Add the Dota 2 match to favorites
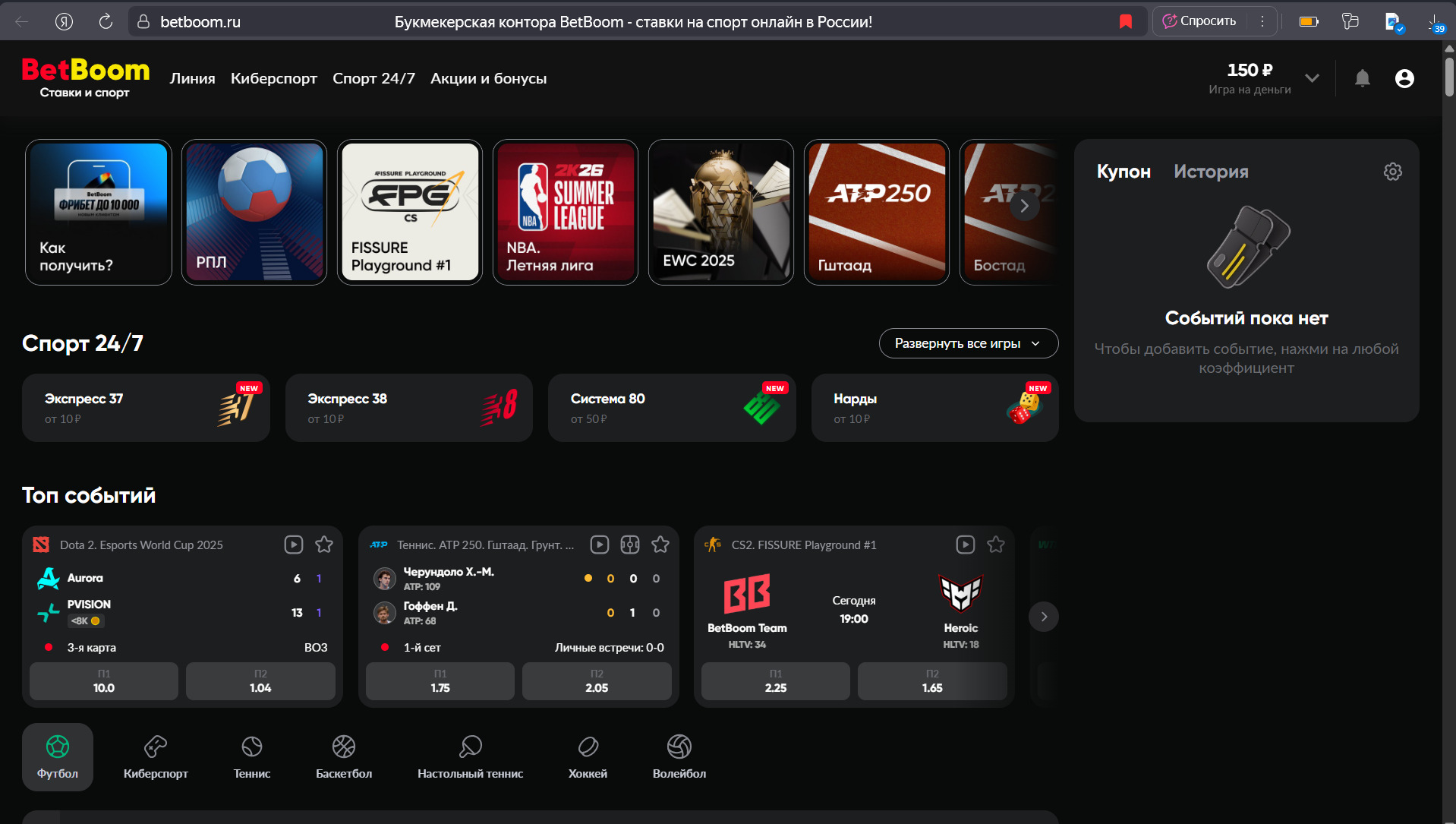Screen dimensions: 1456x824 [x=324, y=545]
